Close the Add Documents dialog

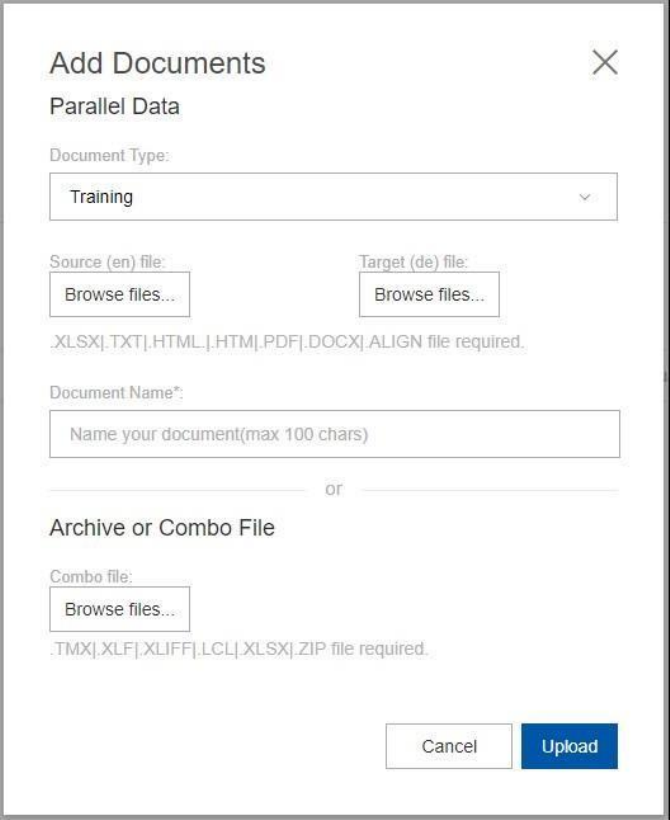604,63
